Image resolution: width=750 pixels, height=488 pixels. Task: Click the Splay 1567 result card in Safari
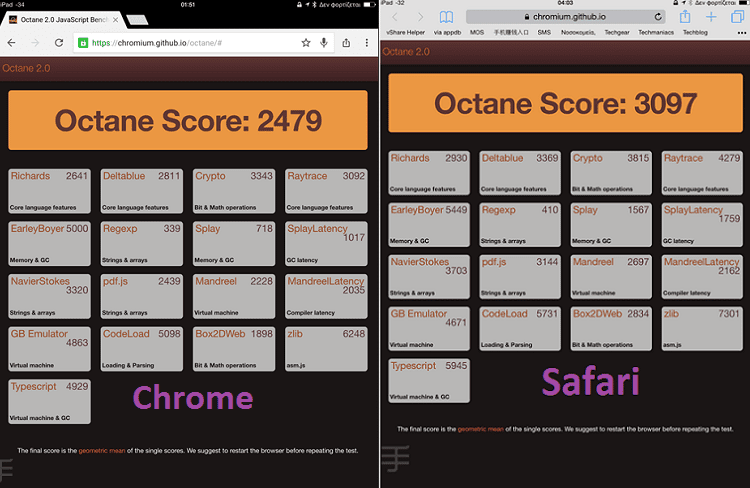(611, 224)
